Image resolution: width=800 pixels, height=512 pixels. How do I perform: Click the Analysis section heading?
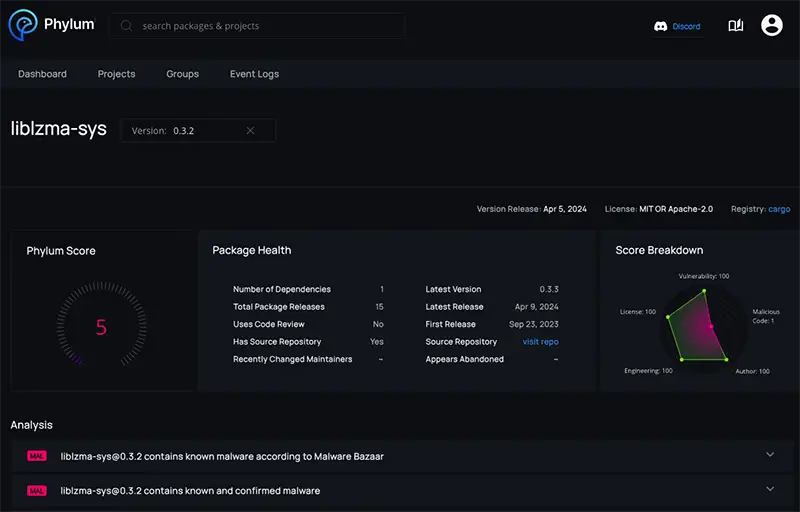point(32,425)
